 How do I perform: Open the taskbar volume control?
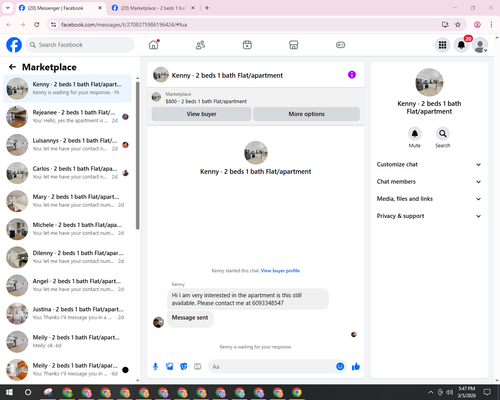pyautogui.click(x=450, y=392)
